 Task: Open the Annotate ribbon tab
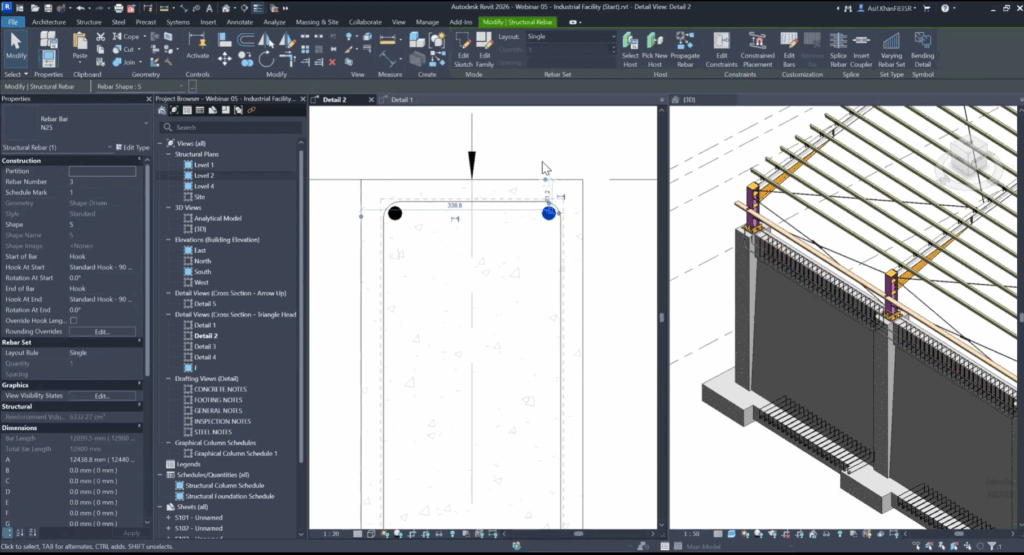tap(240, 22)
